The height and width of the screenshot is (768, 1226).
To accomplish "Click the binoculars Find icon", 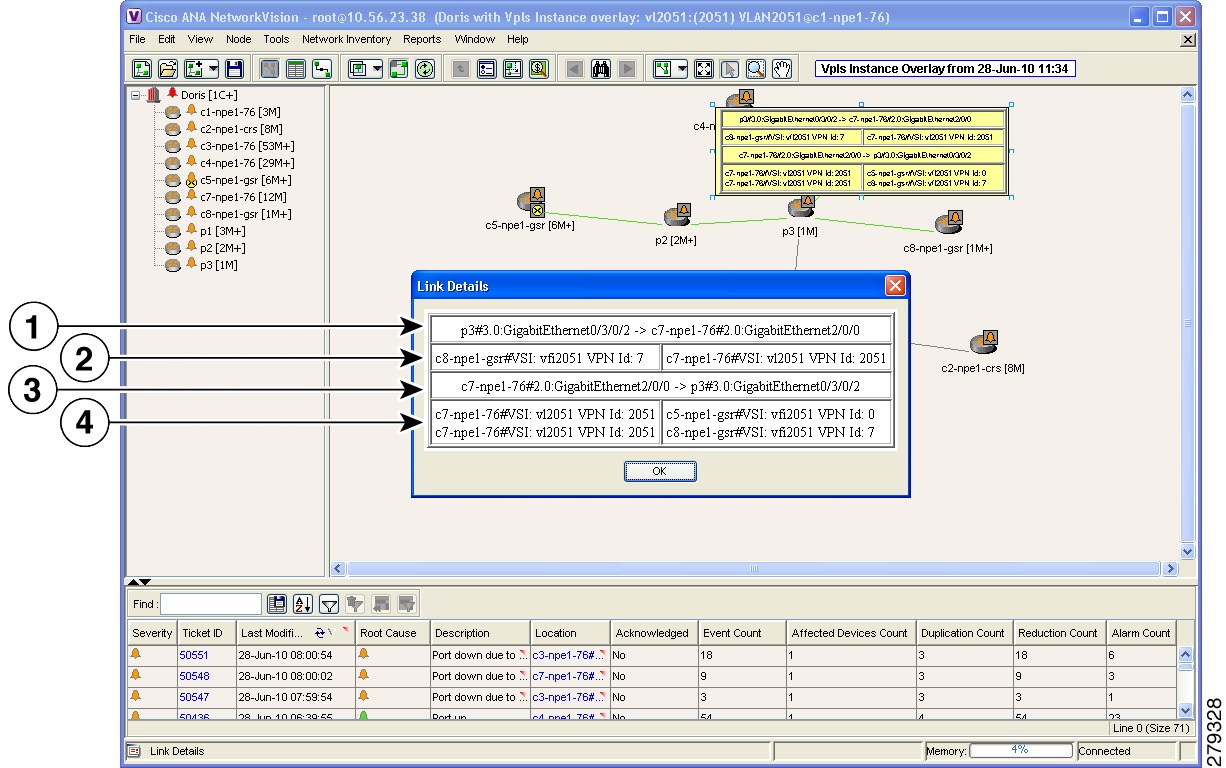I will pyautogui.click(x=601, y=69).
